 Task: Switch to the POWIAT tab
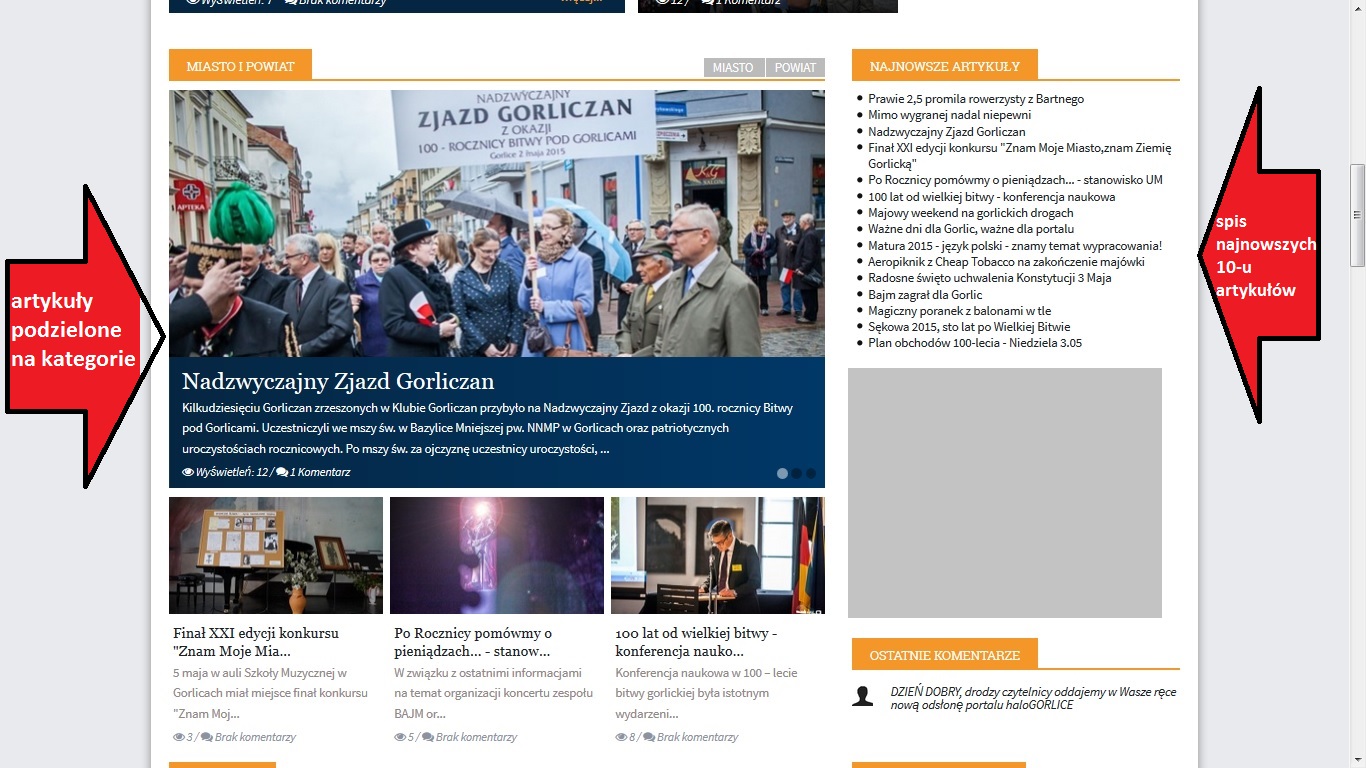[795, 68]
